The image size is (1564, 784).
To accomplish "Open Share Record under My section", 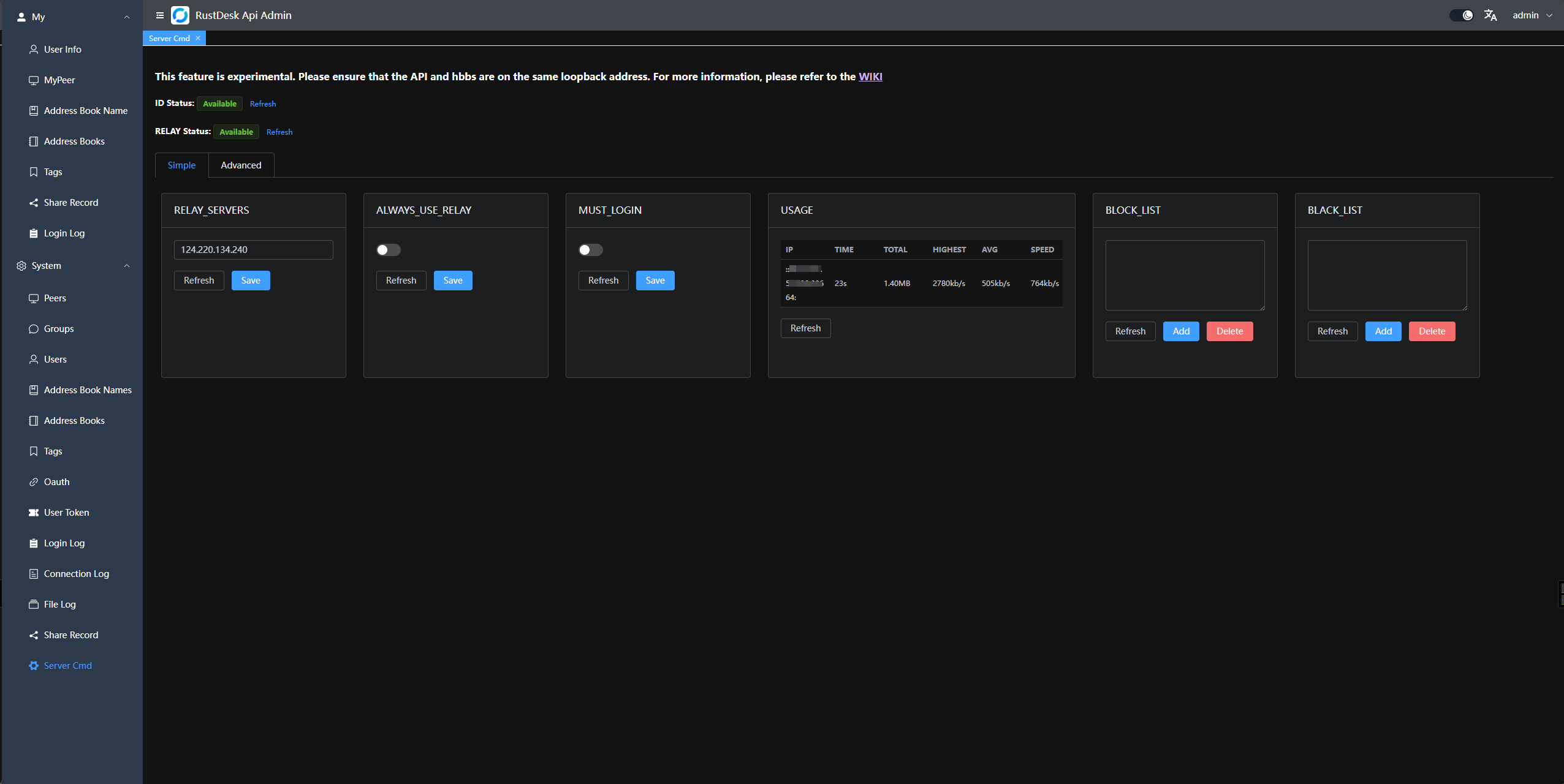I will click(70, 203).
